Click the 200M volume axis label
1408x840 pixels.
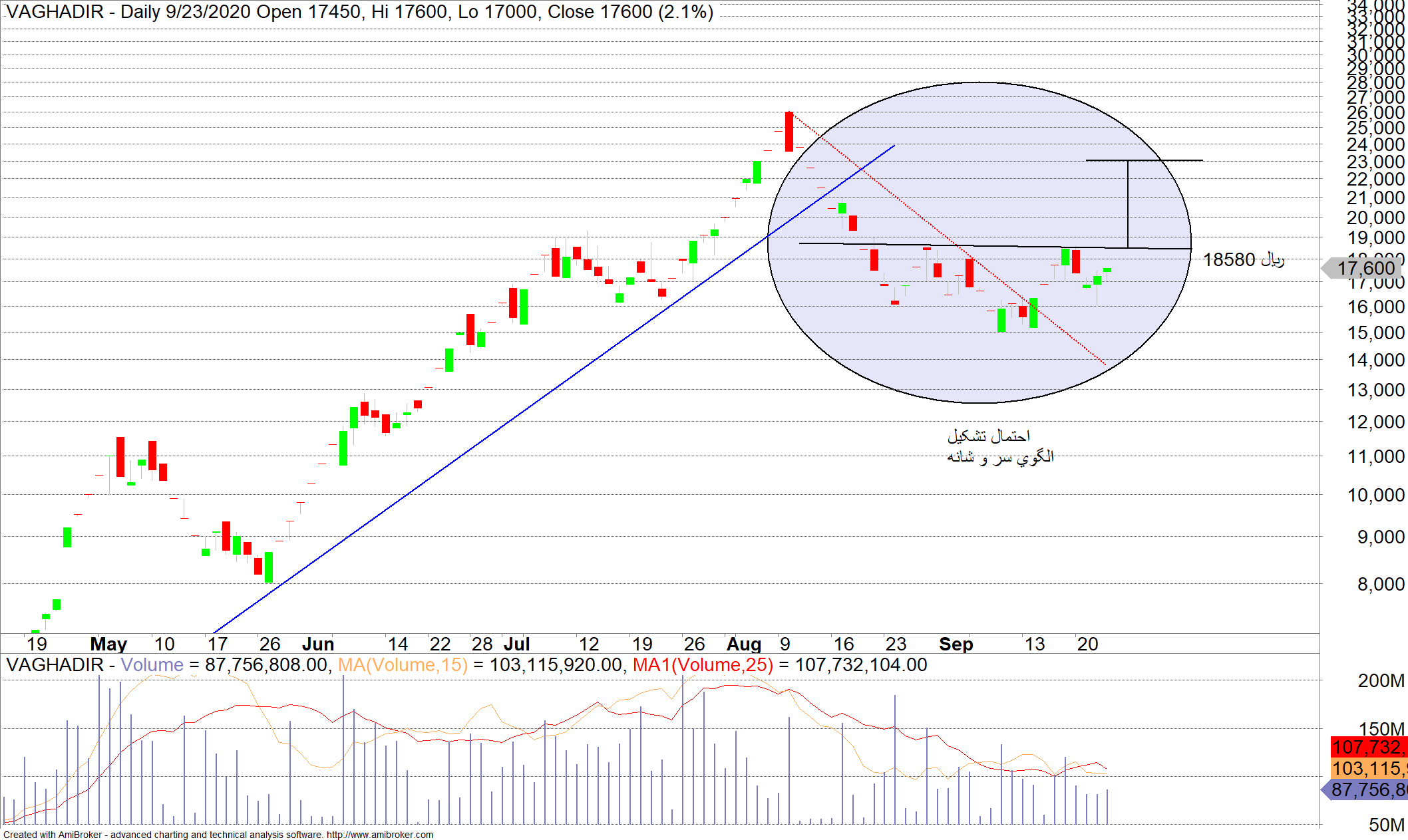point(1380,680)
